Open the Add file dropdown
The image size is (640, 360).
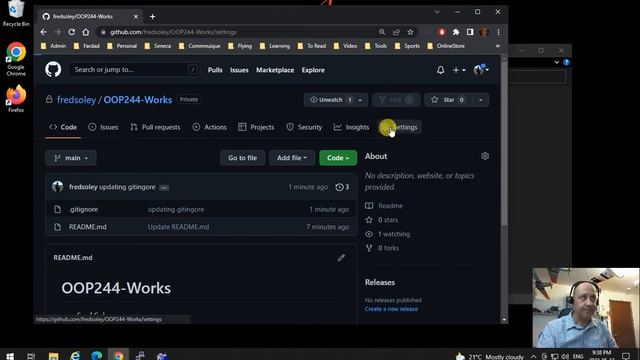pos(292,158)
